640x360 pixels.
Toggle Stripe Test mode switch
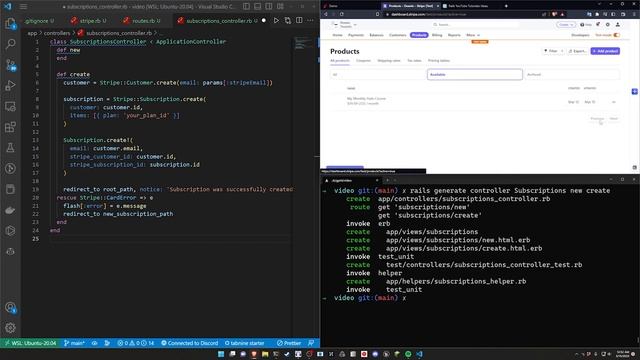(x=616, y=35)
